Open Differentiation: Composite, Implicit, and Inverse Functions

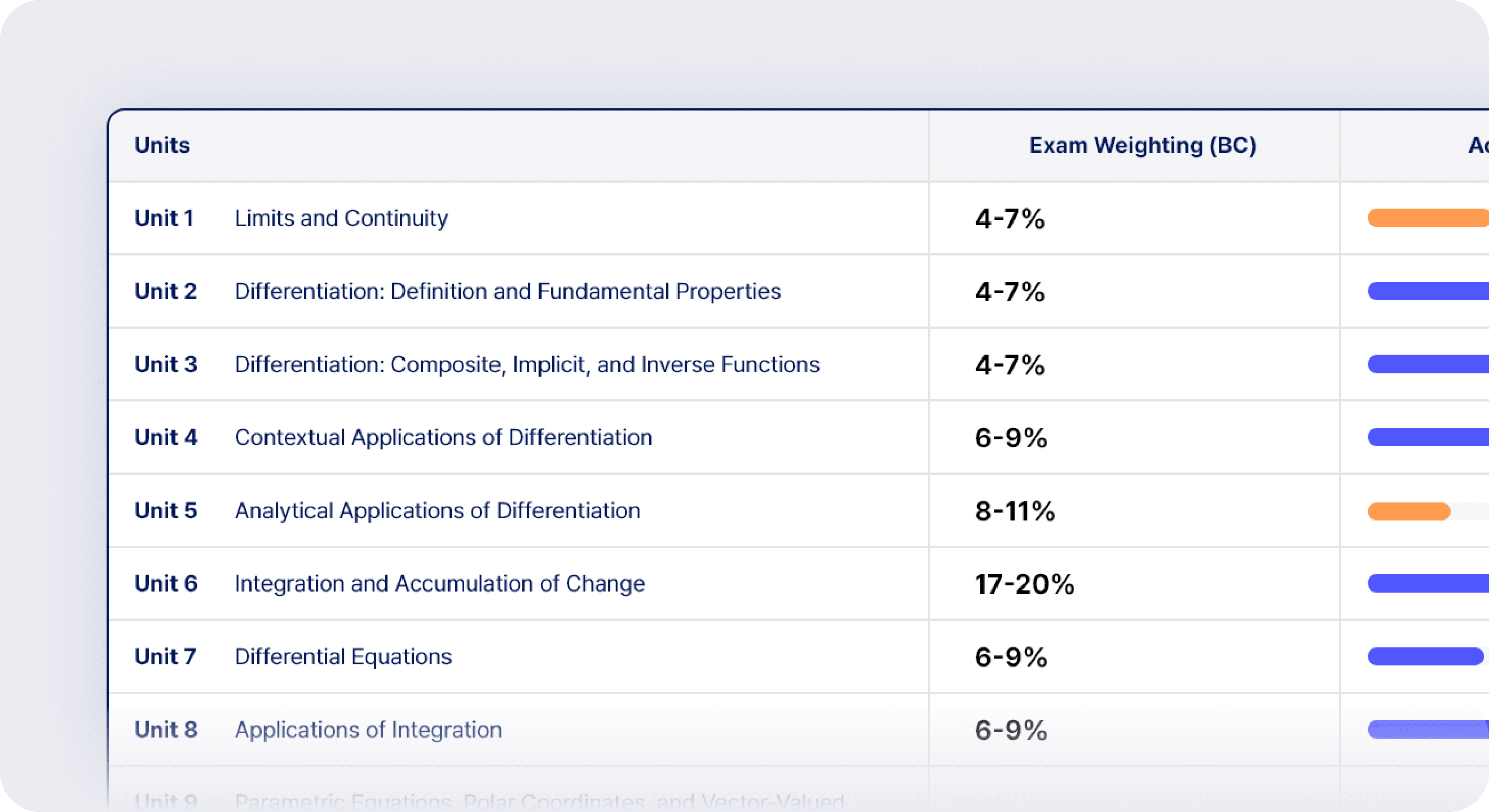527,365
